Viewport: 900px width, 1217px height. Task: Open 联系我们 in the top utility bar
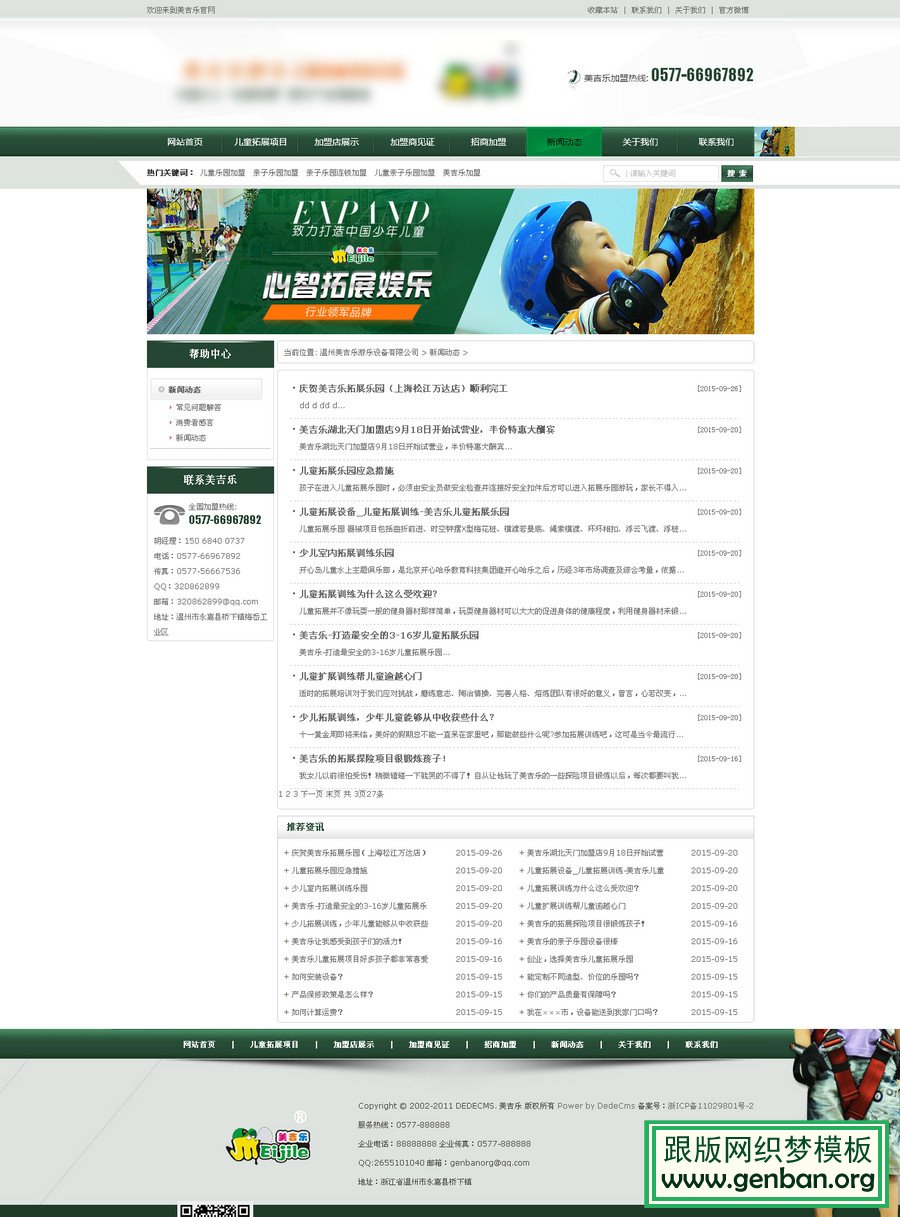coord(646,10)
